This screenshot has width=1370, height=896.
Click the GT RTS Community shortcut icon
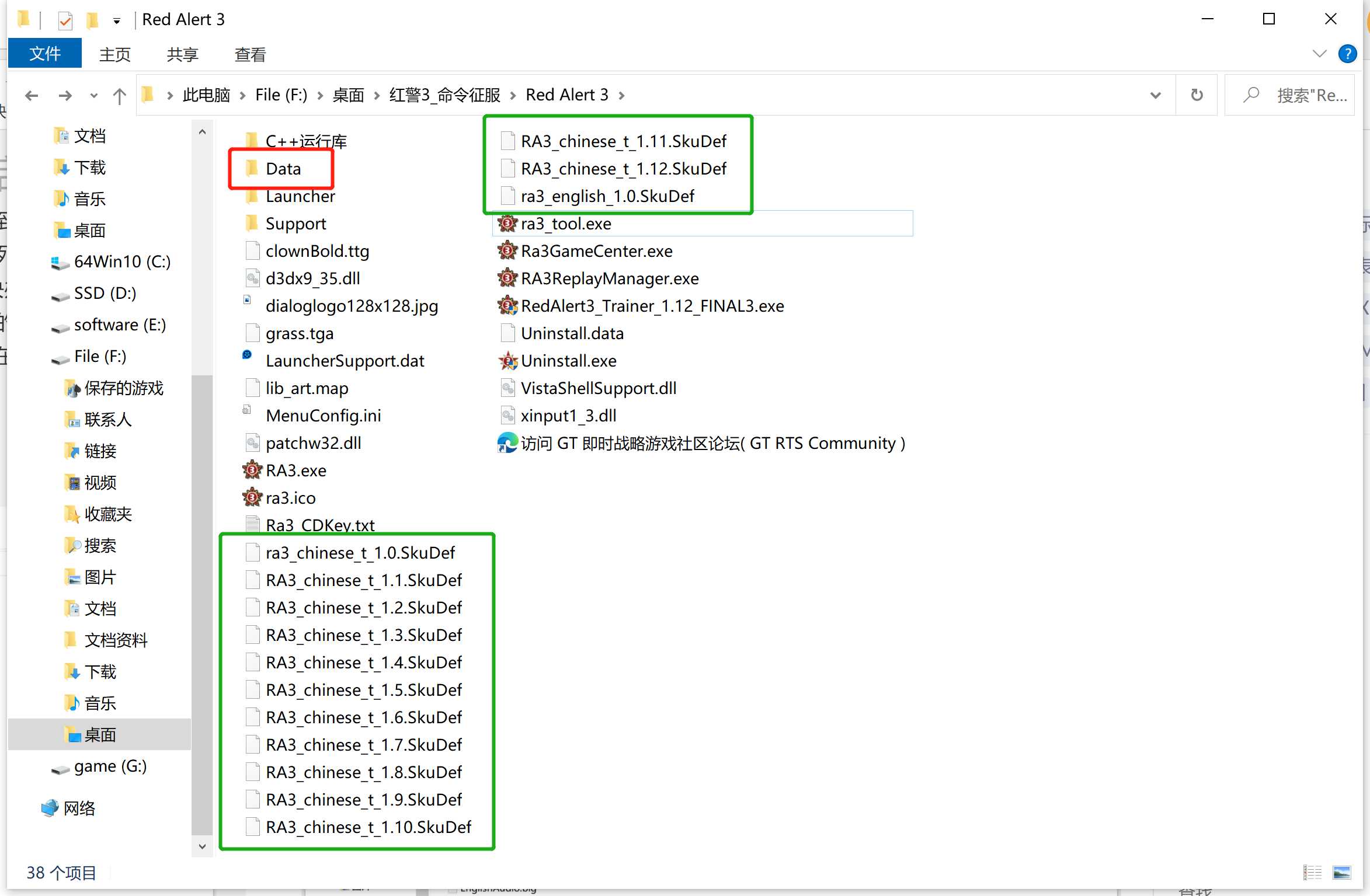coord(507,442)
